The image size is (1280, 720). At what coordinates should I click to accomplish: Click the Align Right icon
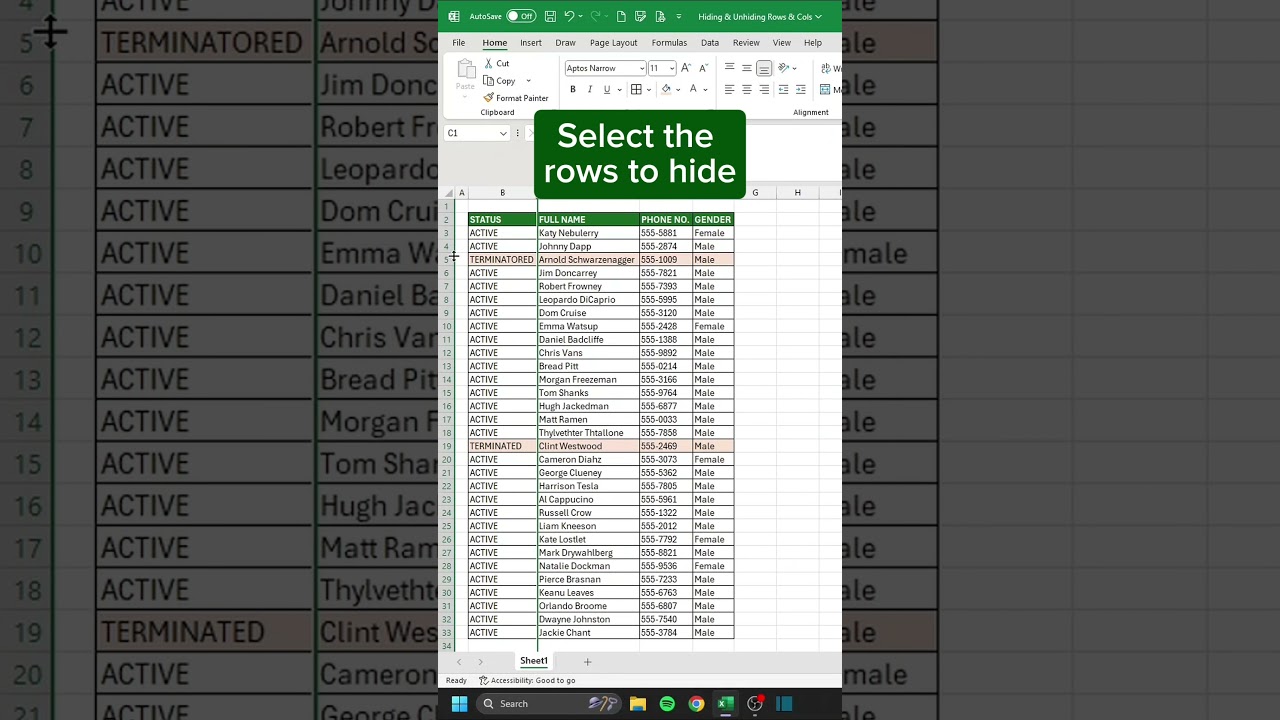(x=764, y=89)
